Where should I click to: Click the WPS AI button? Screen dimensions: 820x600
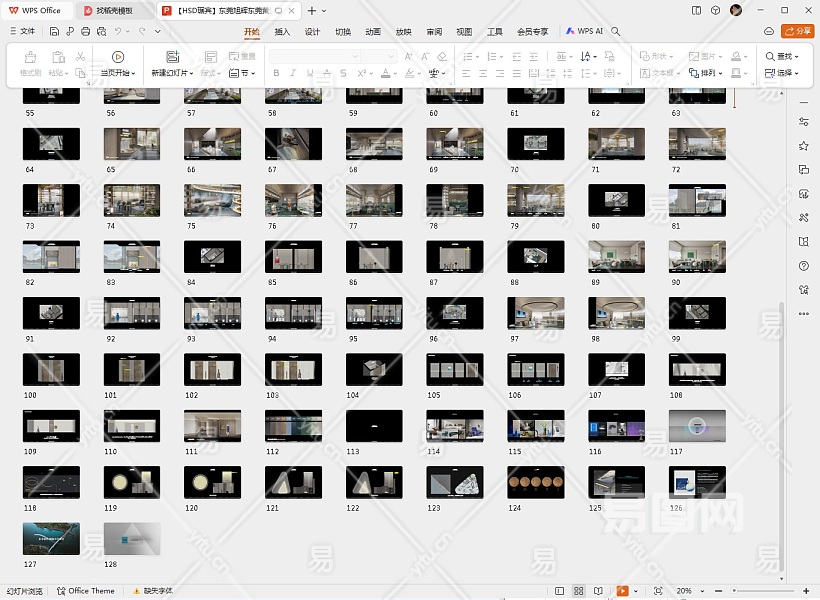(585, 31)
